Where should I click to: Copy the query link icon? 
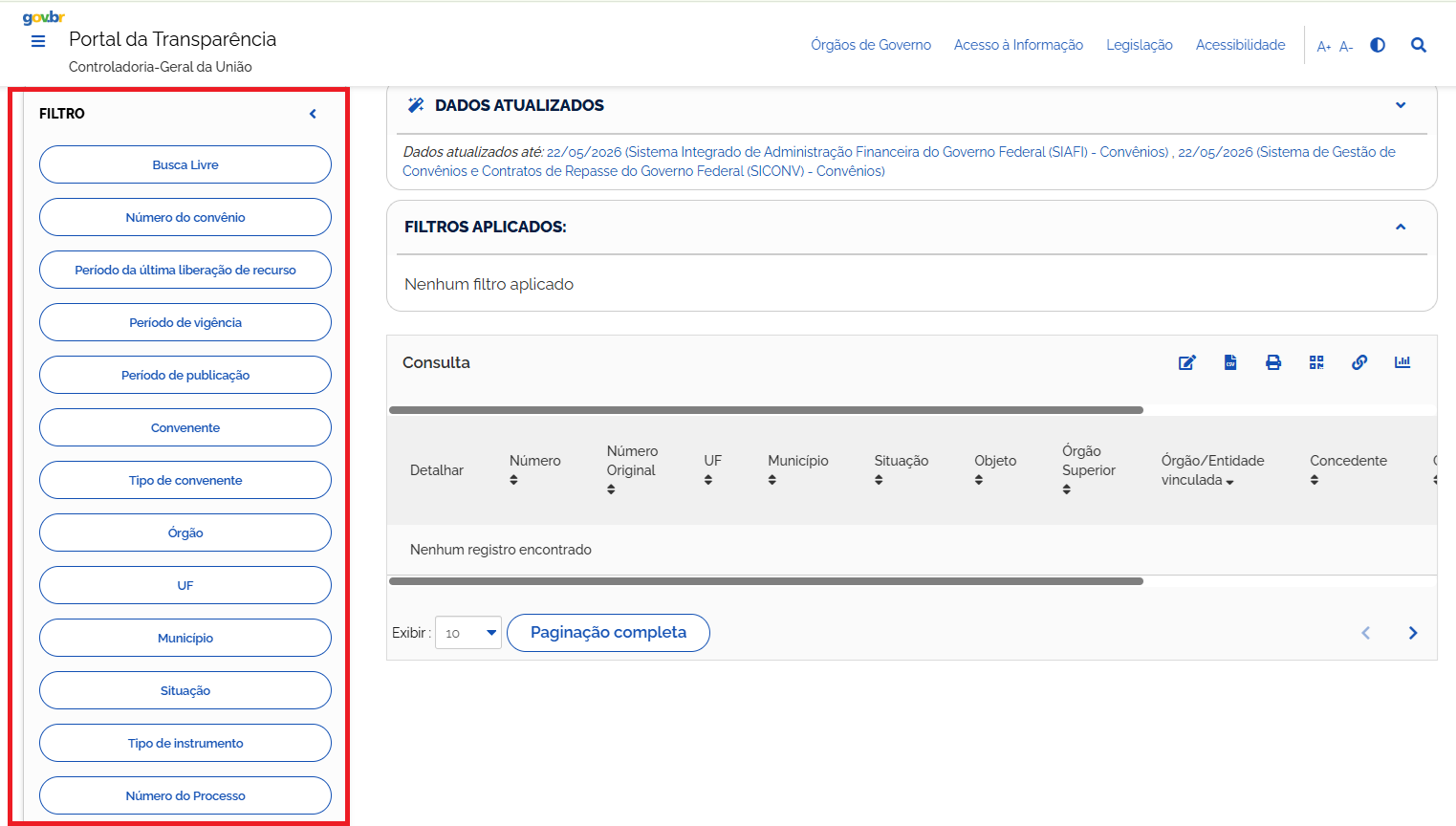pyautogui.click(x=1359, y=362)
